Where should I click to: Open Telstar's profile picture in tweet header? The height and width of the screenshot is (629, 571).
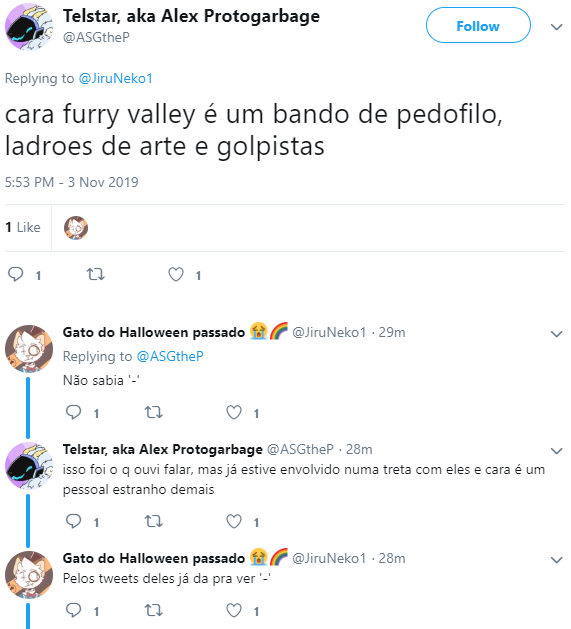tap(29, 27)
